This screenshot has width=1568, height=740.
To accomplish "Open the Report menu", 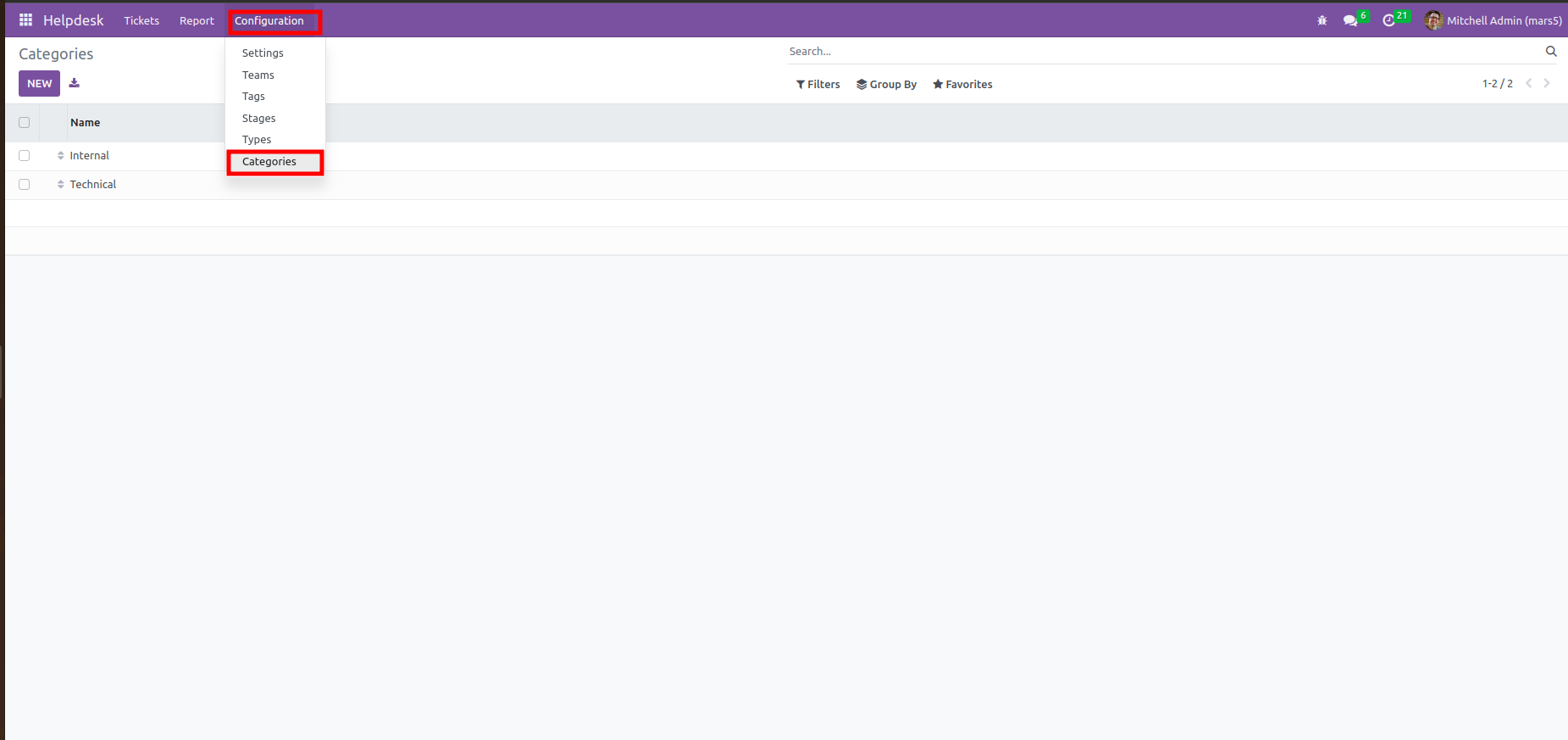I will coord(197,20).
